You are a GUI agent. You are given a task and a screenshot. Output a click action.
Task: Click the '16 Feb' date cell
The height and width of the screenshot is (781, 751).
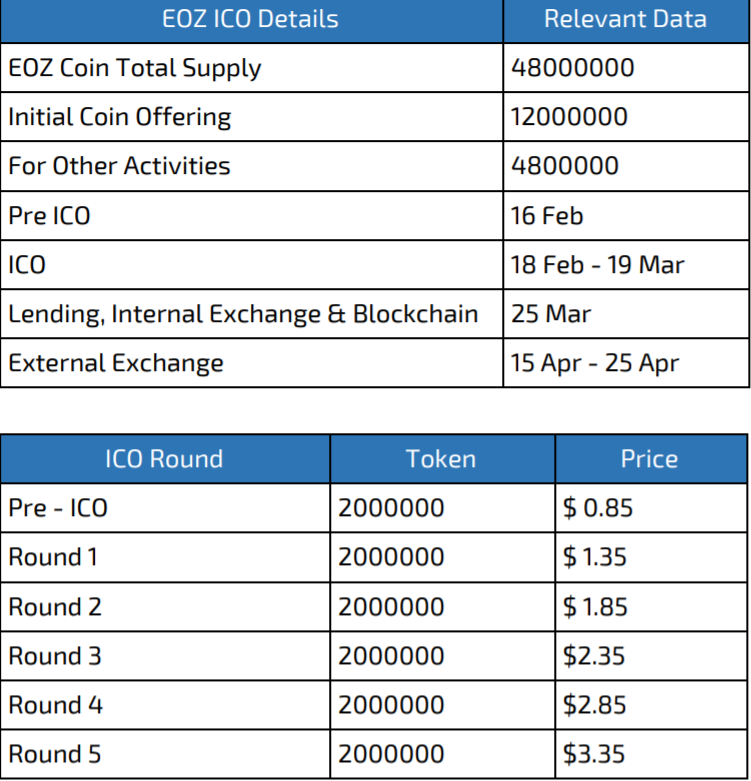tap(547, 215)
